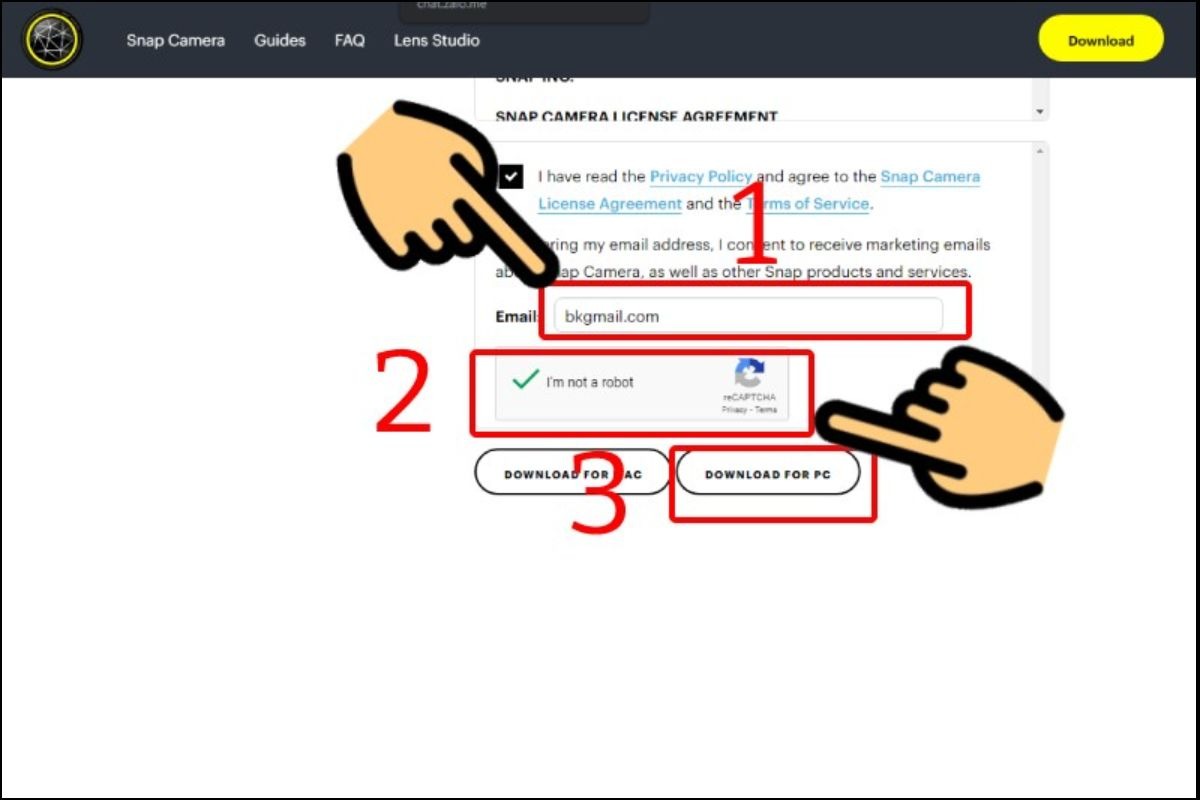Click the reCAPTCHA logo icon
Screen dimensions: 1200x800
[x=750, y=374]
